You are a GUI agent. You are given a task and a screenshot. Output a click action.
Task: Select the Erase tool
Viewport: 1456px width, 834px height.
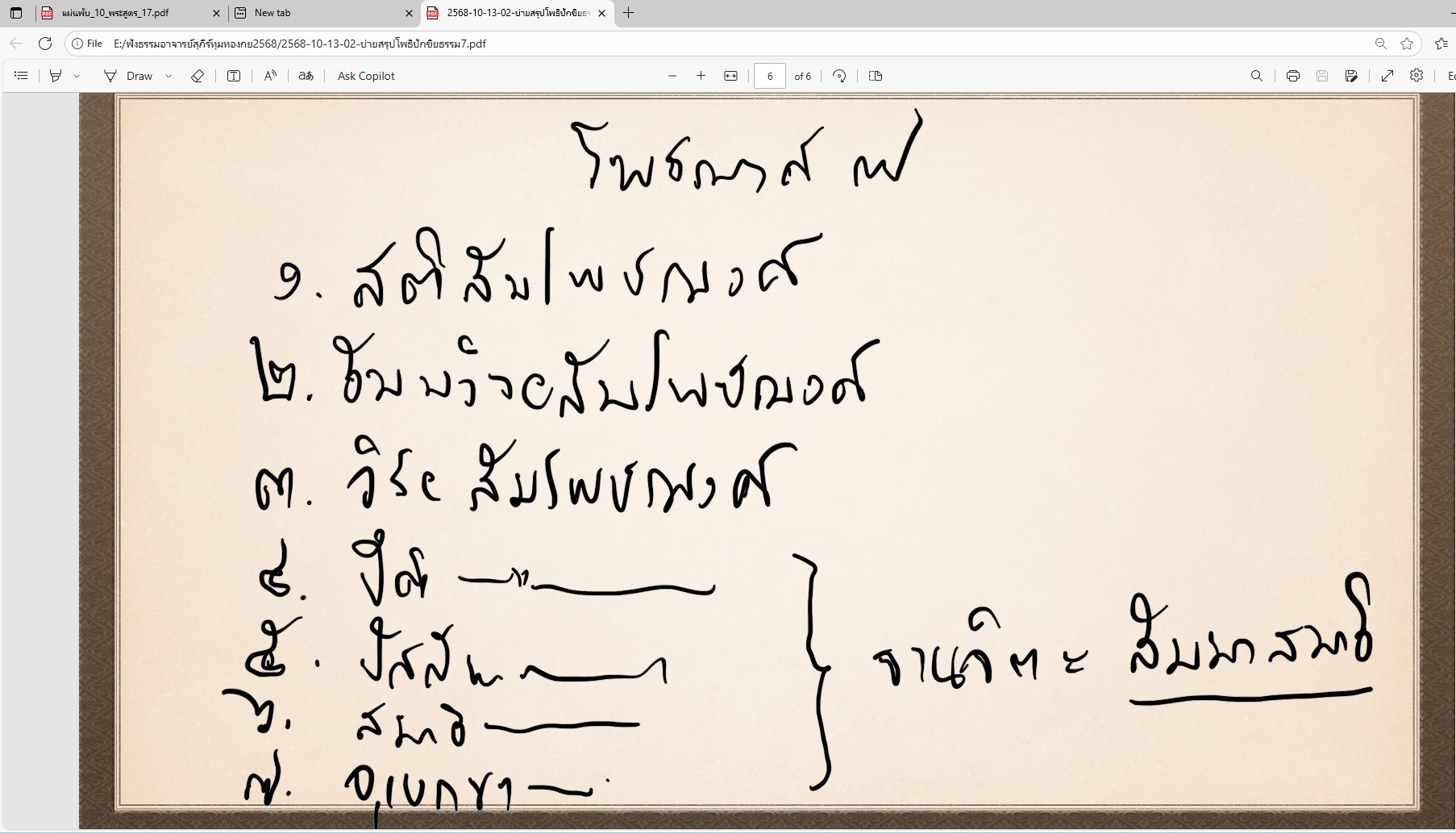(x=198, y=76)
